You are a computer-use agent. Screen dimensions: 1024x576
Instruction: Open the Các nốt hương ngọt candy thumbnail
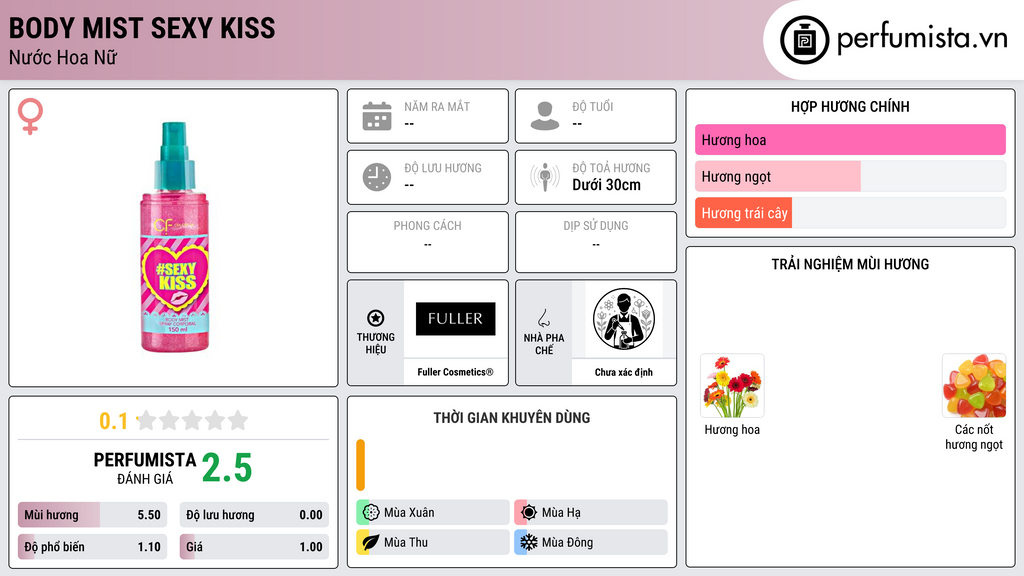(974, 386)
